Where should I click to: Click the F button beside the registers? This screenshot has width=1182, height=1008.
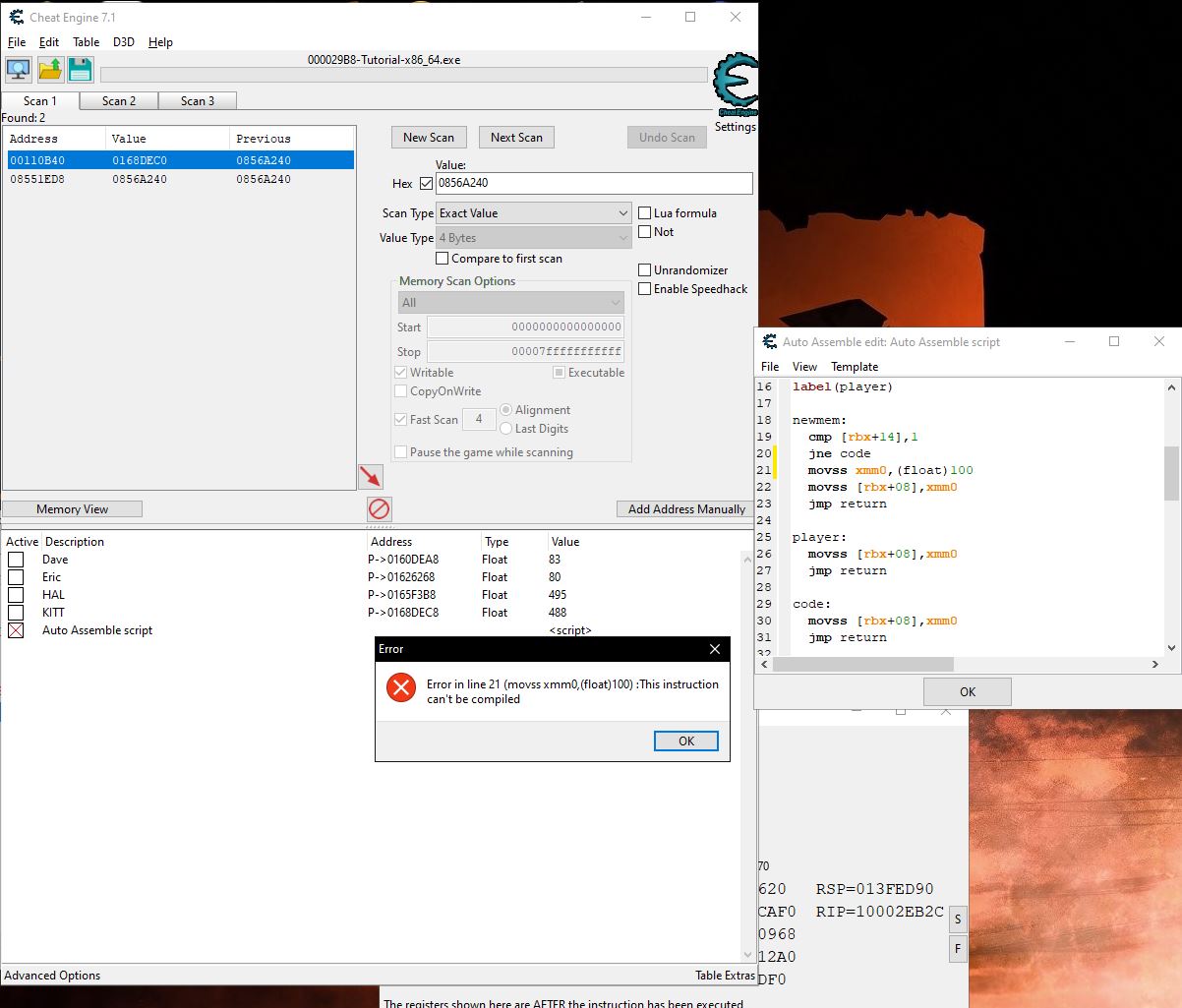[958, 949]
